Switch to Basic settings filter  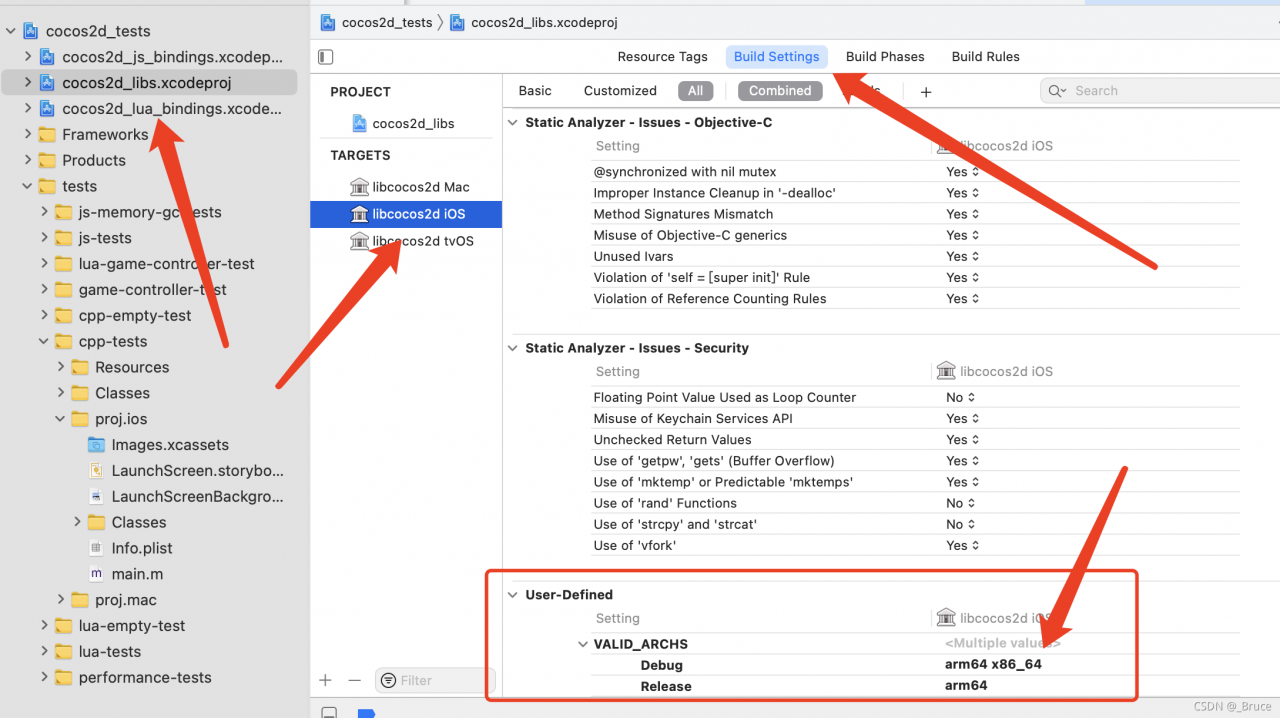[535, 91]
